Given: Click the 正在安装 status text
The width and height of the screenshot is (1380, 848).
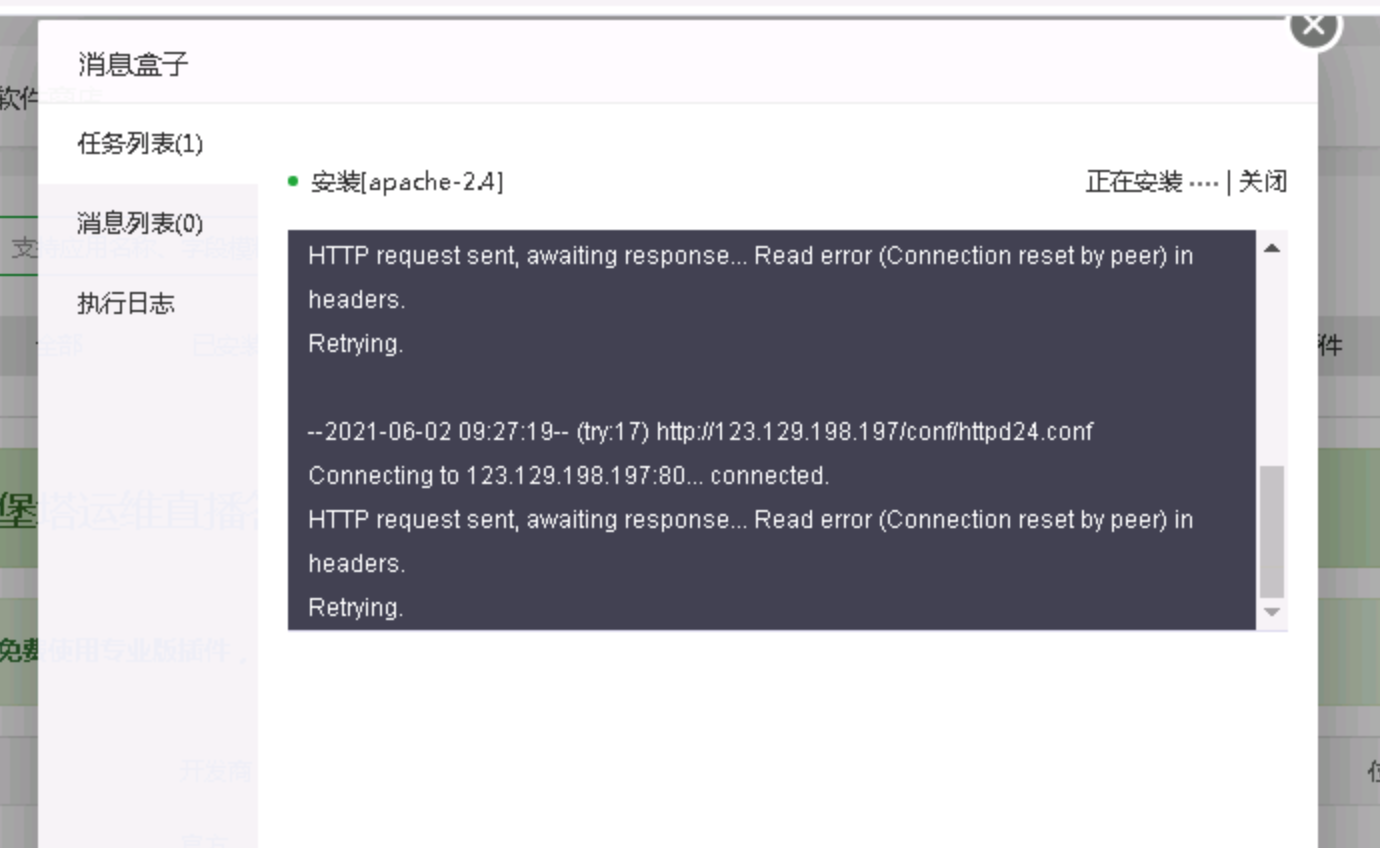Looking at the screenshot, I should pos(1135,182).
